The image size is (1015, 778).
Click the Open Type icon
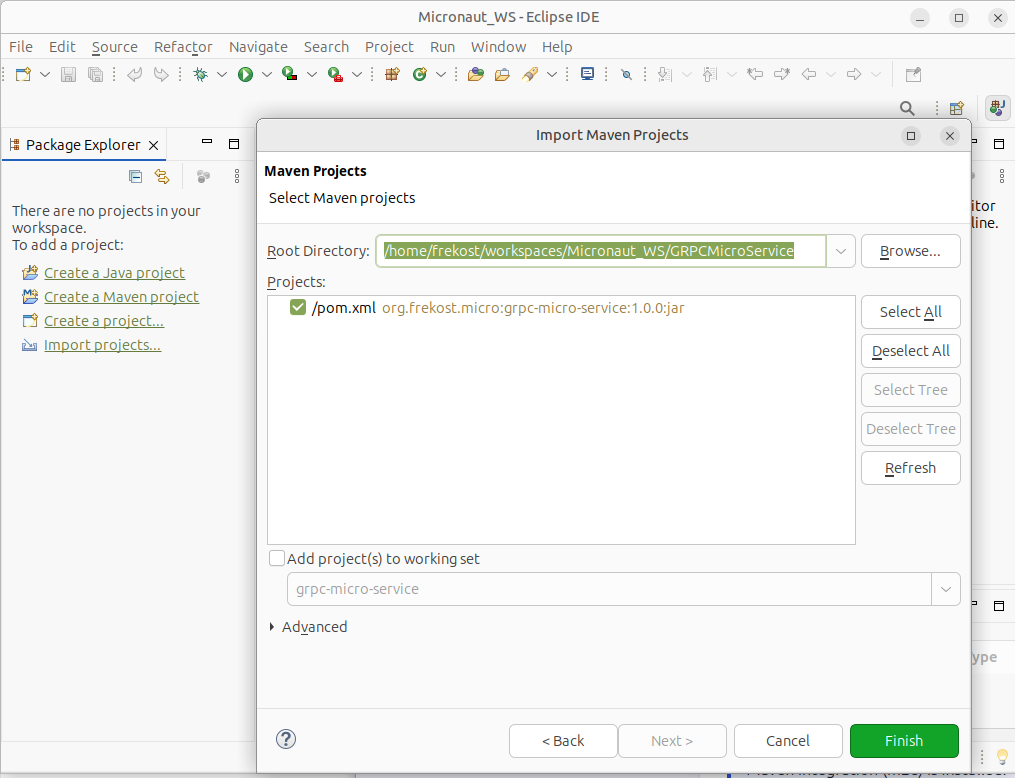pos(476,74)
